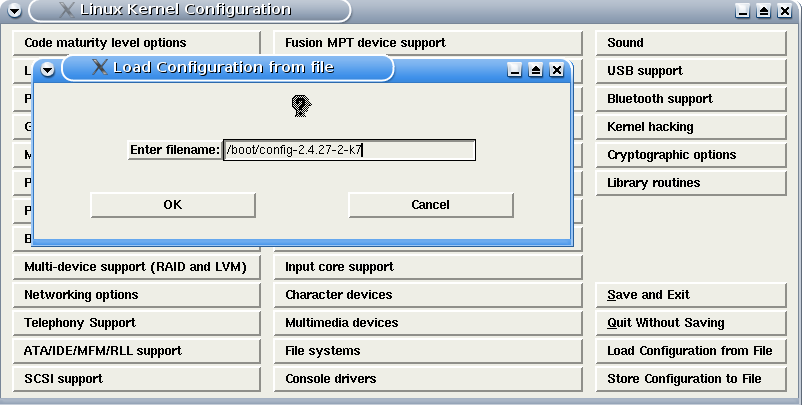The height and width of the screenshot is (405, 802).
Task: Click the X icon in the Linux Kernel Configuration title
Action: pyautogui.click(x=66, y=10)
